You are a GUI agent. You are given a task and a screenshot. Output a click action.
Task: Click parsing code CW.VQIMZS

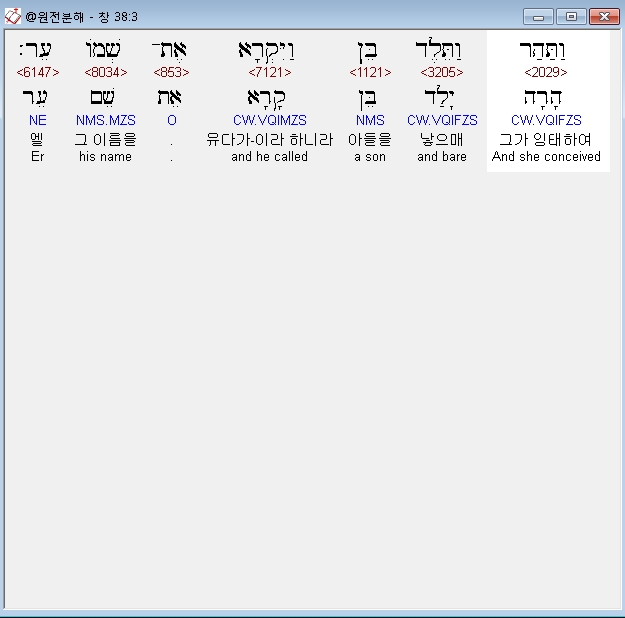[270, 120]
